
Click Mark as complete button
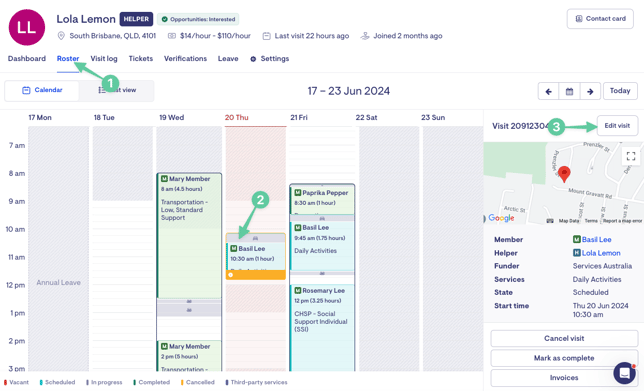pos(564,358)
